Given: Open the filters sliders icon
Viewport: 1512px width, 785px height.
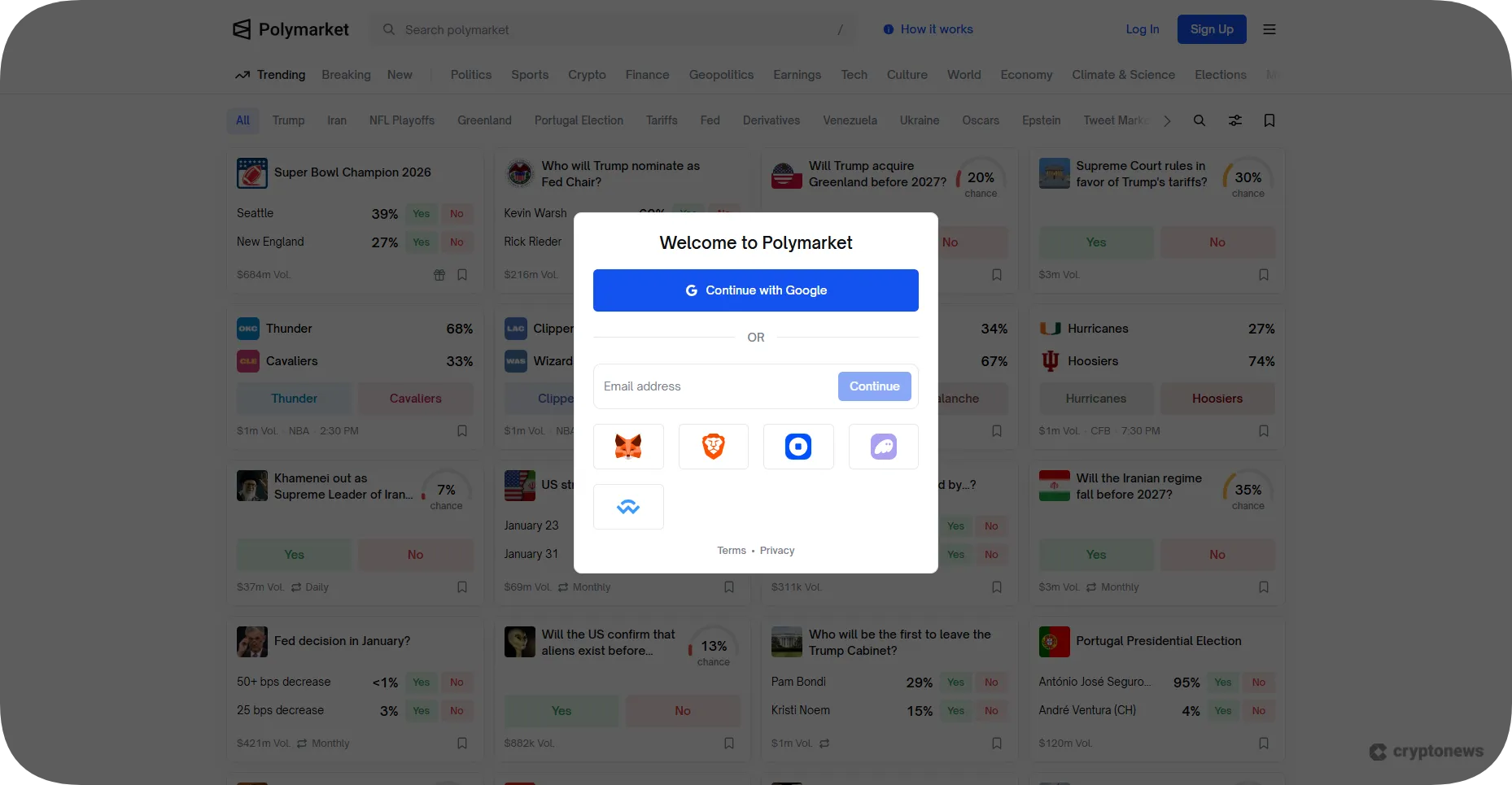Looking at the screenshot, I should 1235,120.
